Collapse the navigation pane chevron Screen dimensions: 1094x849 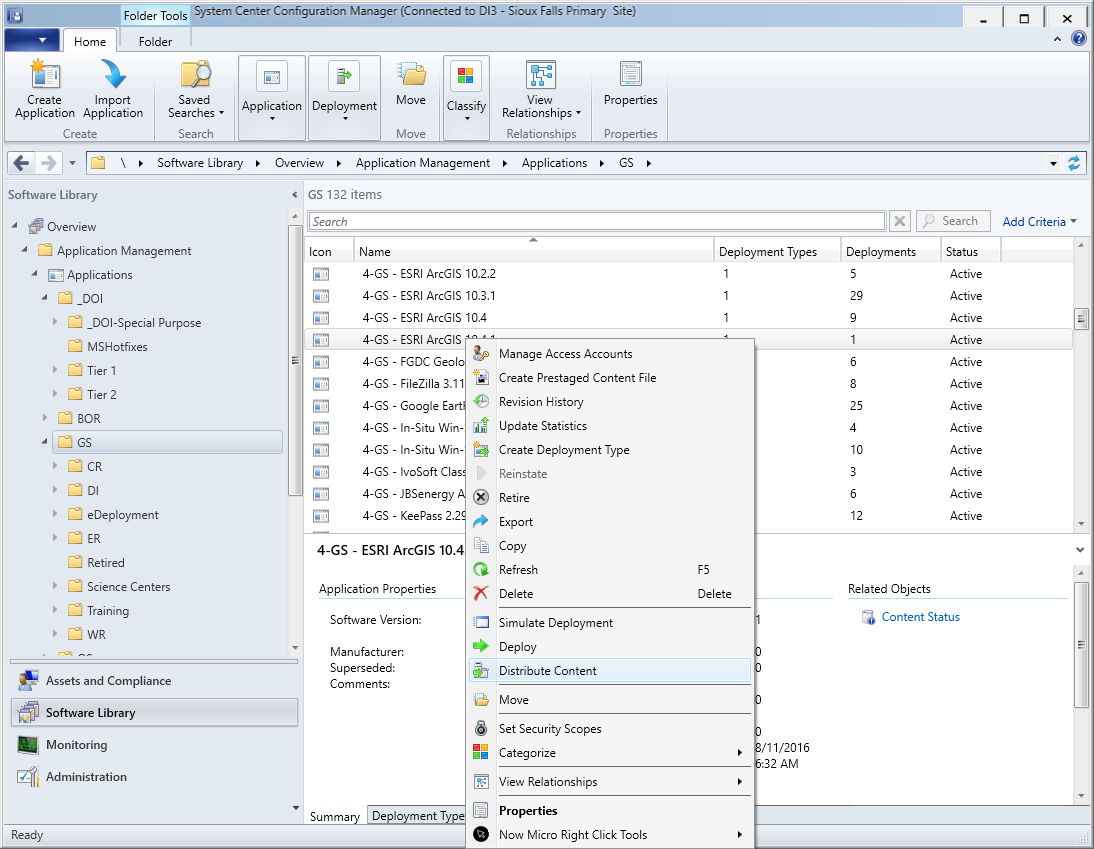(x=294, y=195)
